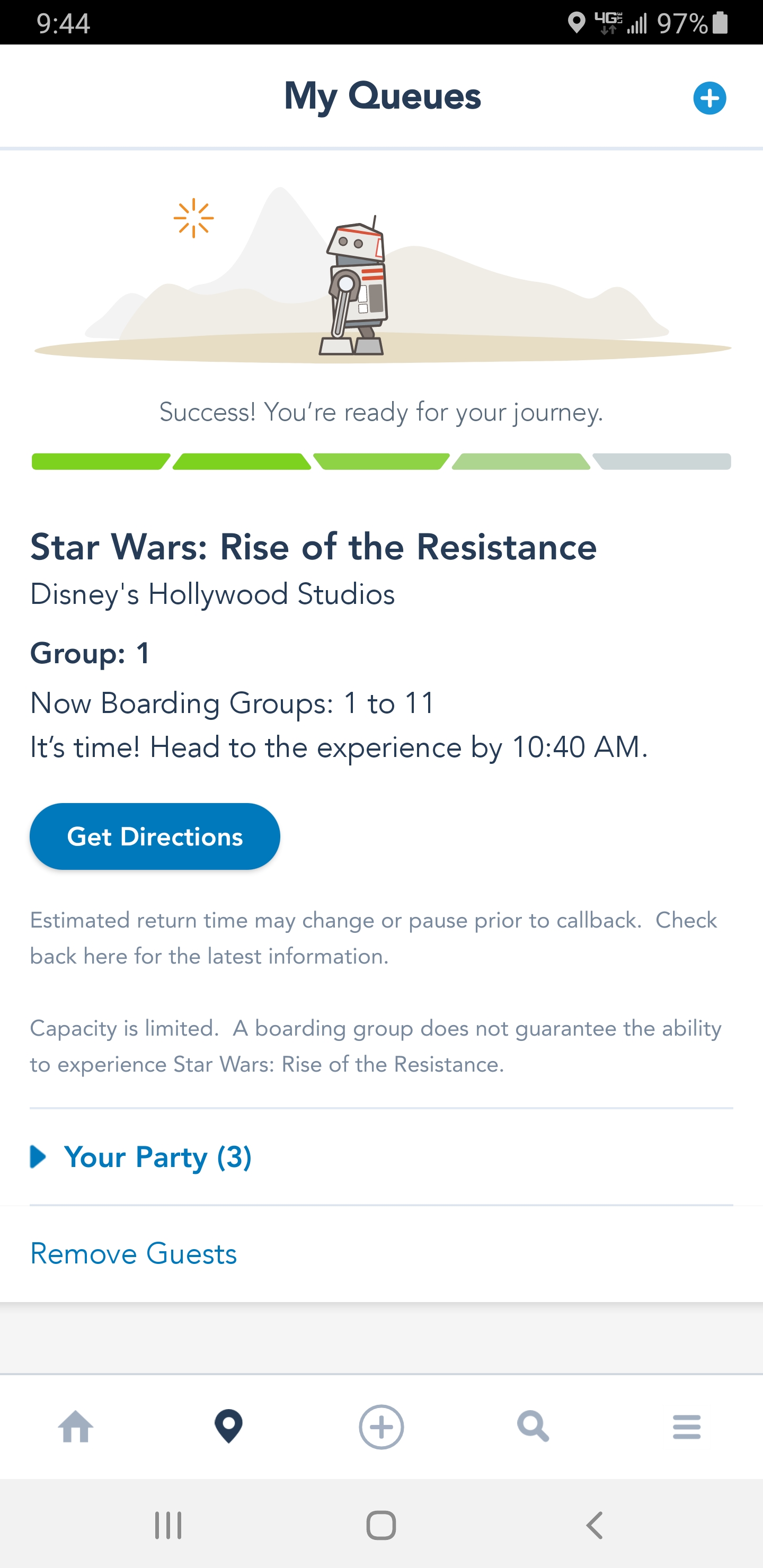This screenshot has width=763, height=1568.
Task: Open the Home tab in bottom navigation
Action: click(76, 1426)
